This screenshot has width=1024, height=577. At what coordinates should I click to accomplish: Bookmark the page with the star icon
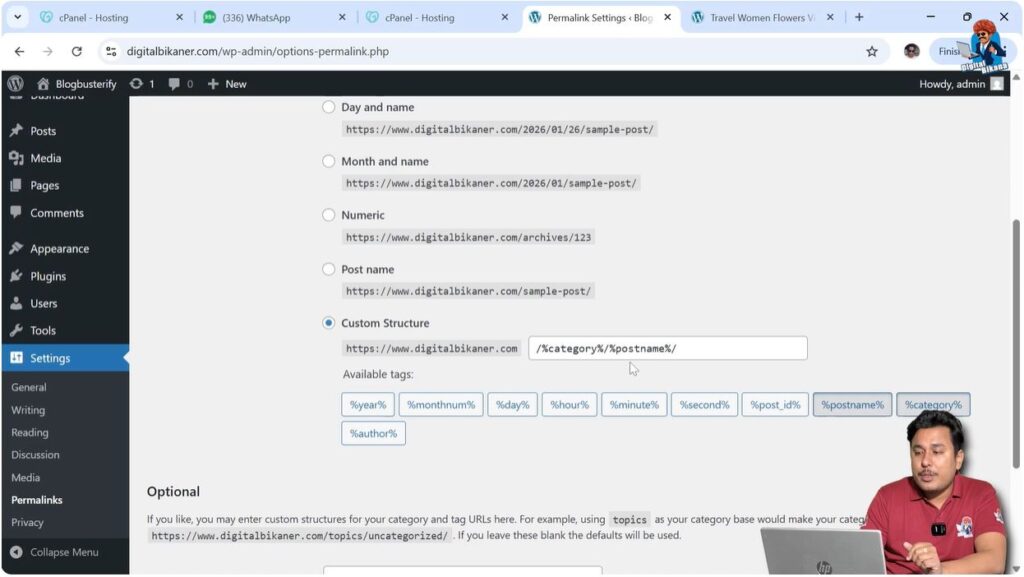[871, 51]
